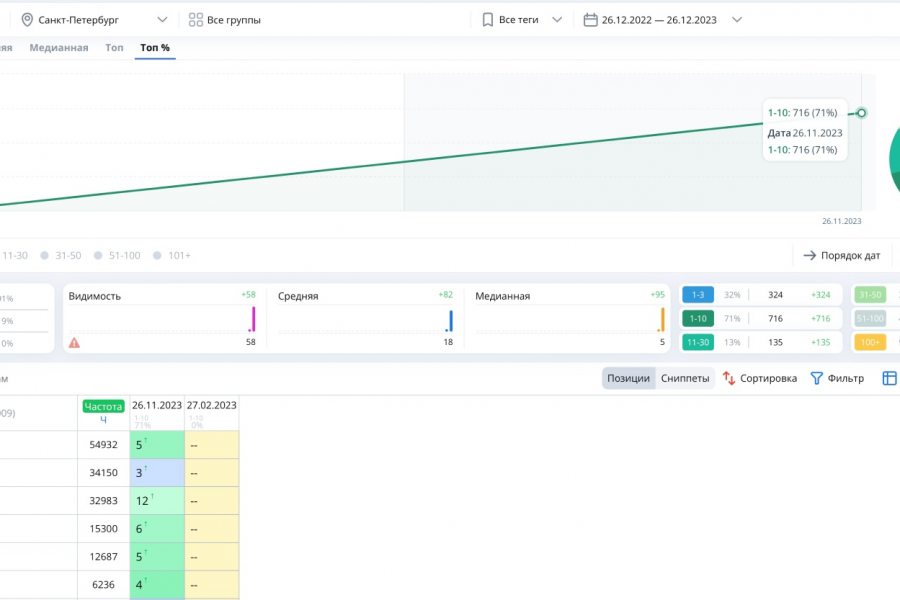The width and height of the screenshot is (900, 600).
Task: Switch to the Медианная tab
Action: (x=59, y=48)
